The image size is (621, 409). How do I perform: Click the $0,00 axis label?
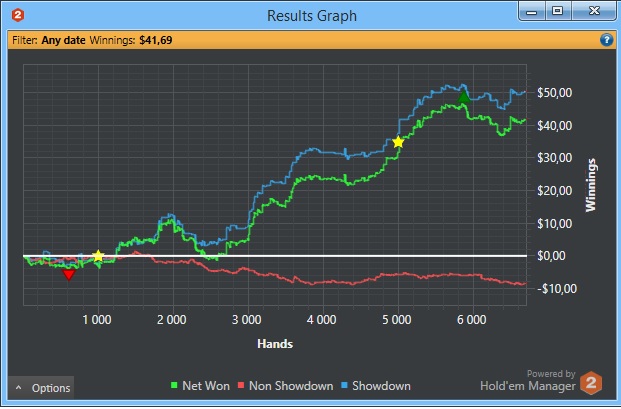point(551,256)
